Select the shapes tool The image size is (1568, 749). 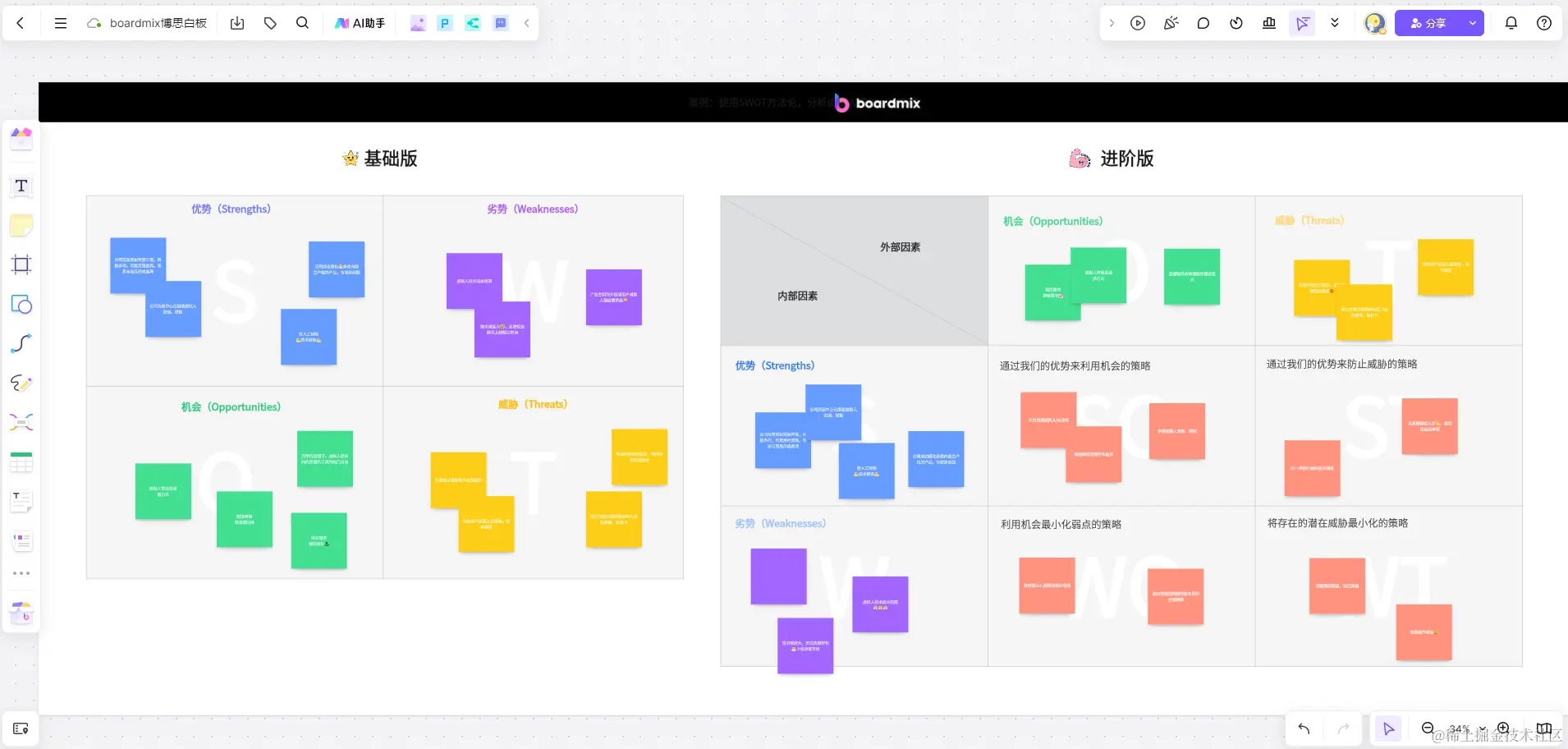(x=21, y=304)
